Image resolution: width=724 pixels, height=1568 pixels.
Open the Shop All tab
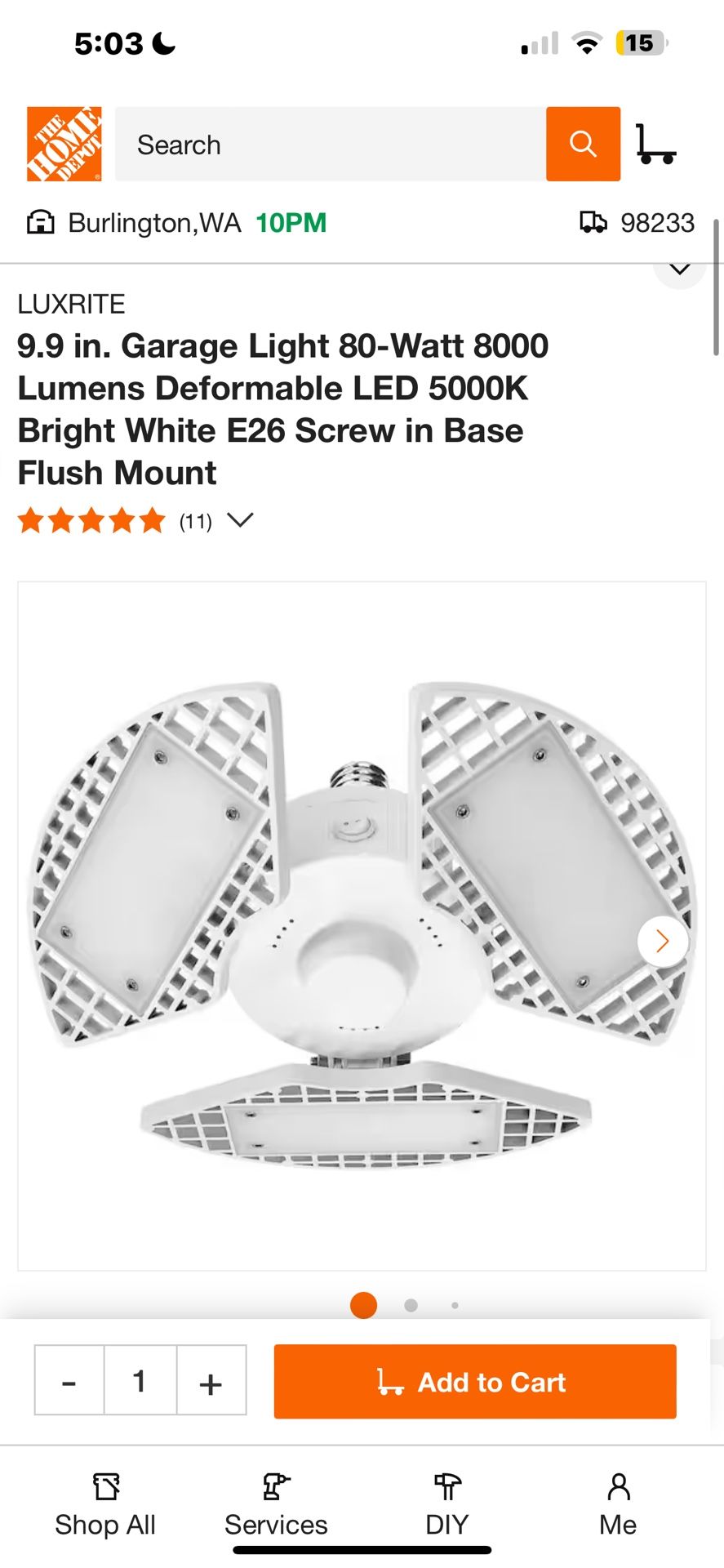coord(105,1505)
